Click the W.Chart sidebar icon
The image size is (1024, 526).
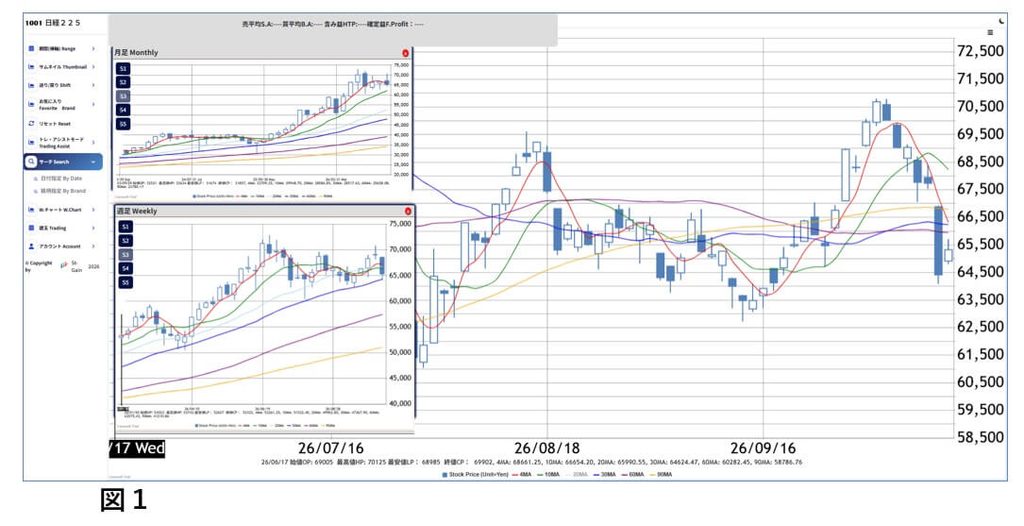(x=31, y=210)
